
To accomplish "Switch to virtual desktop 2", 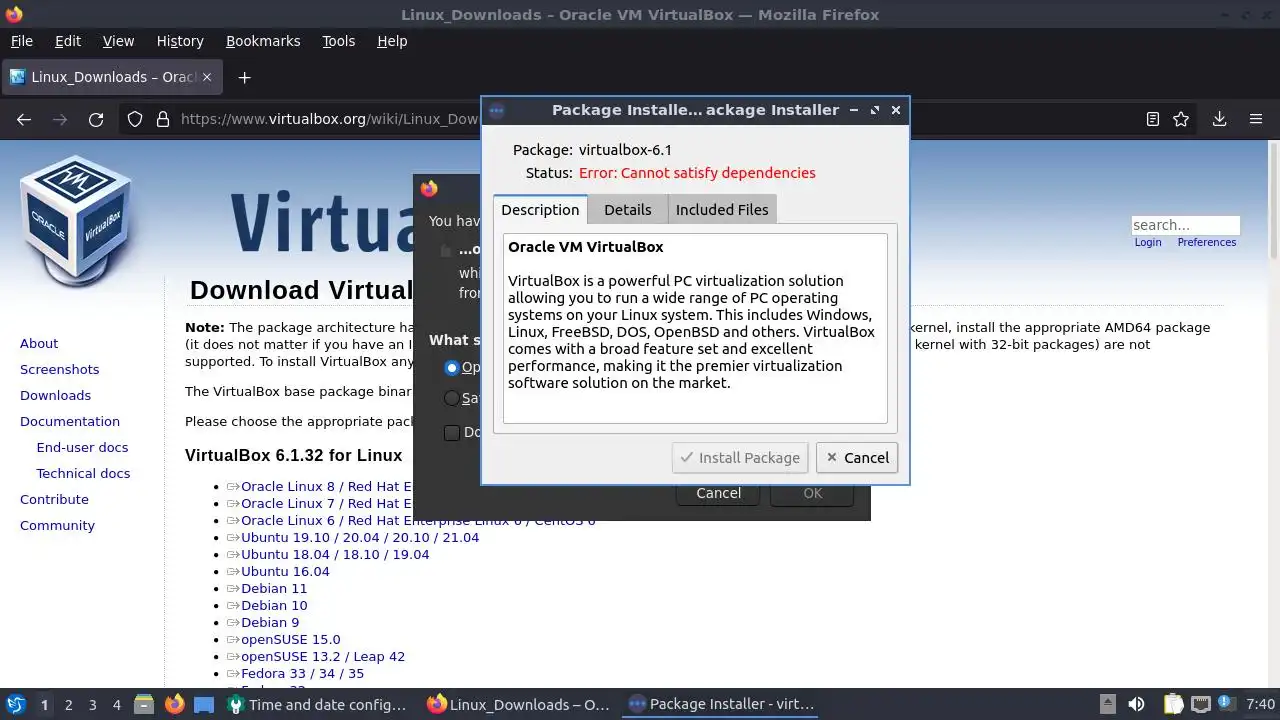I will (68, 704).
